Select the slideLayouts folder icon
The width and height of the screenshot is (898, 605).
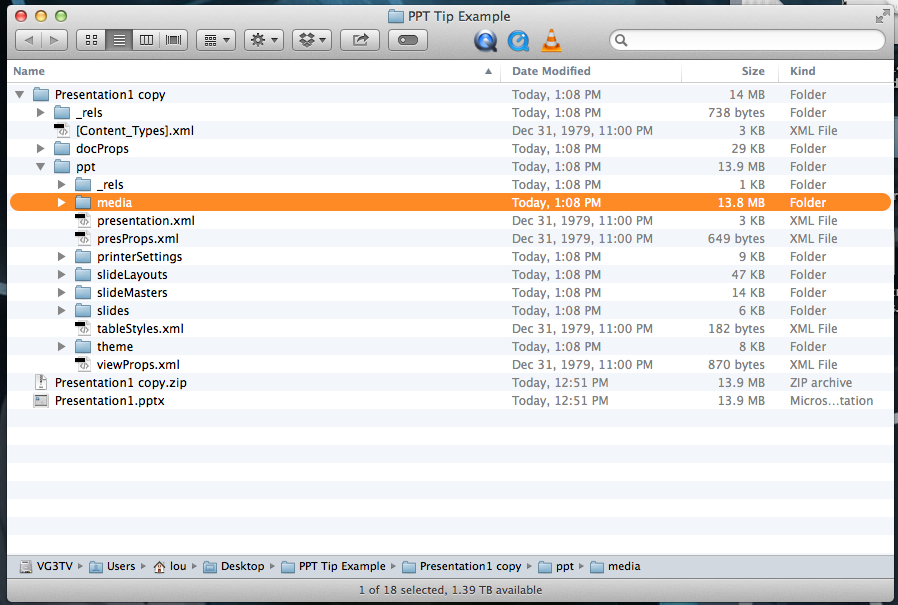(83, 274)
